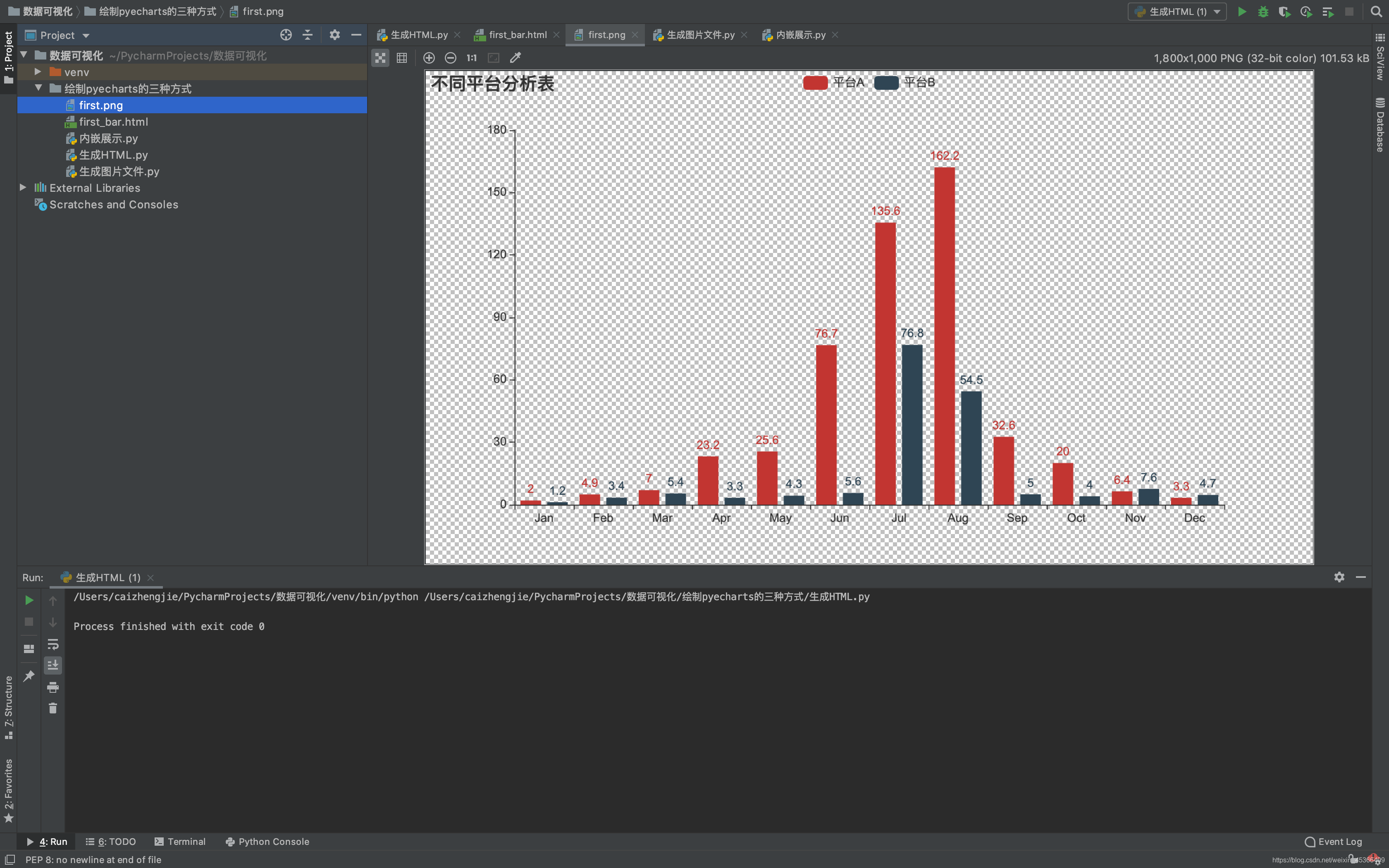Click the 生成HTML.py path link in console
The height and width of the screenshot is (868, 1389).
647,597
